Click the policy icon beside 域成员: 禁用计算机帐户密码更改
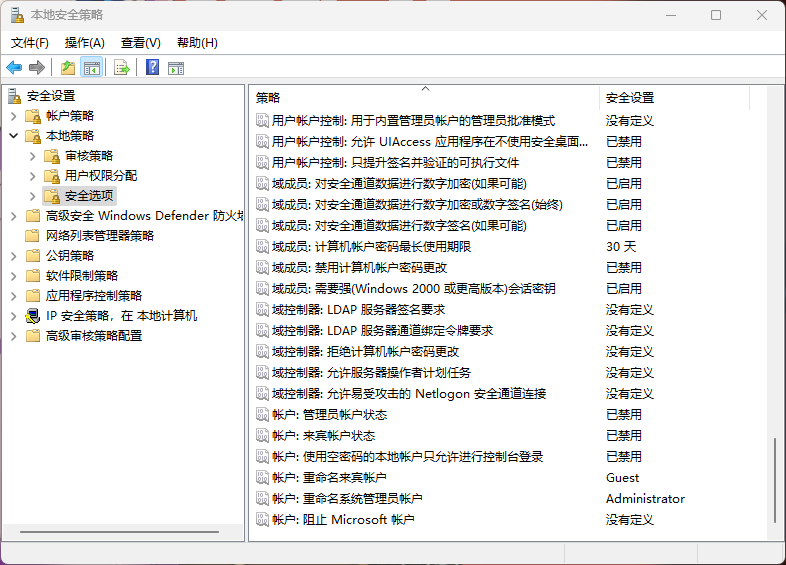786x565 pixels. click(x=262, y=268)
